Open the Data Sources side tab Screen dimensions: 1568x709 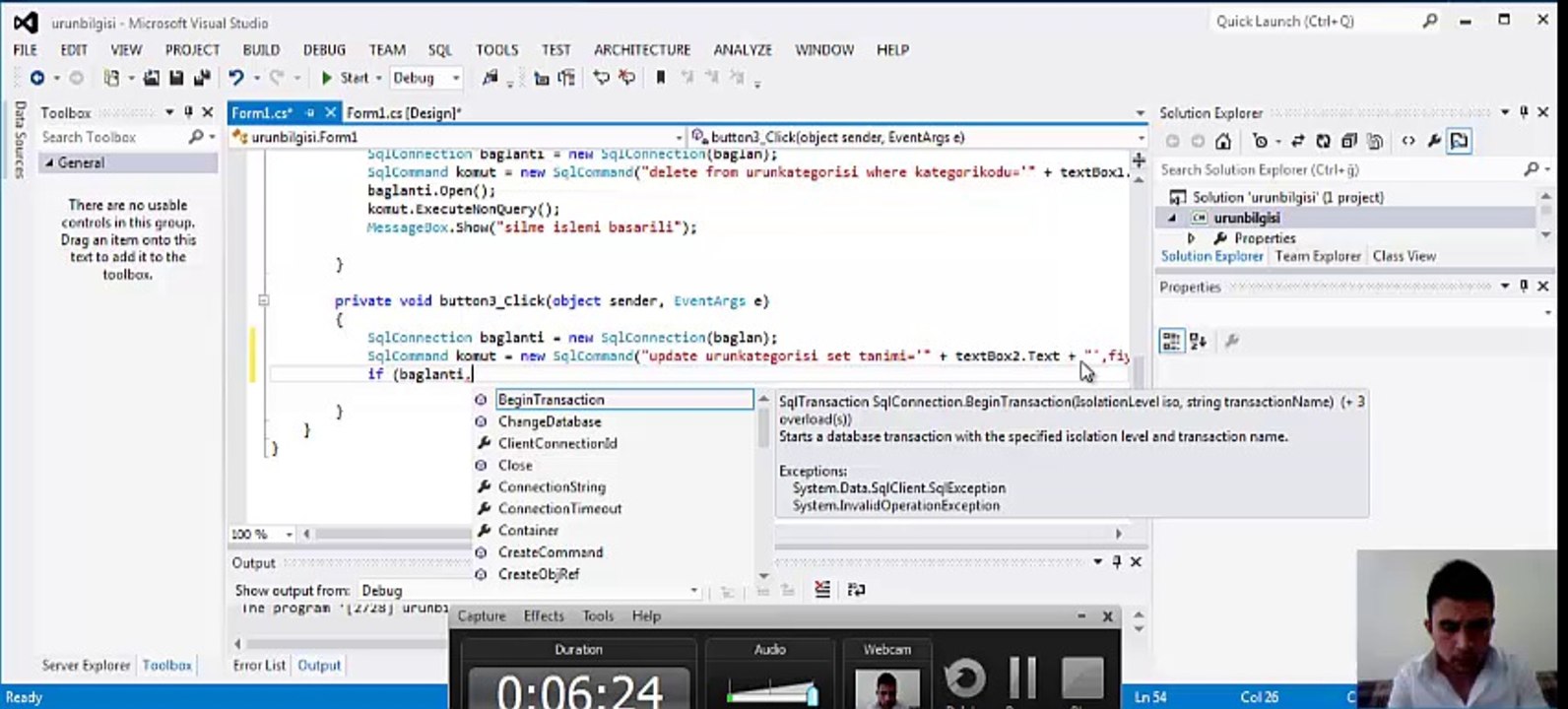(19, 140)
